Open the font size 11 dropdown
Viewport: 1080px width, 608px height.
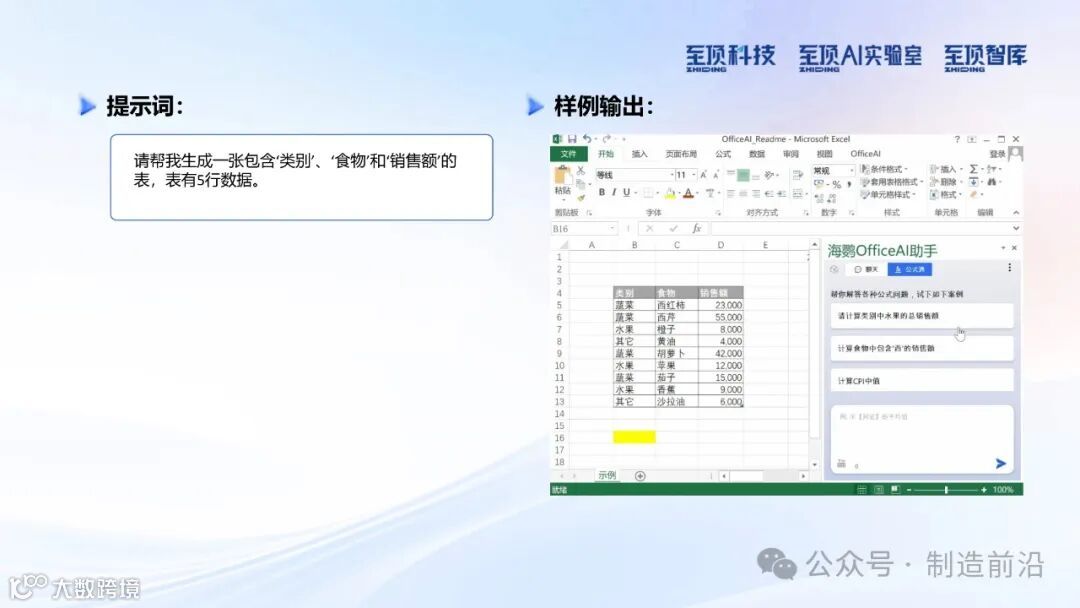pos(695,175)
